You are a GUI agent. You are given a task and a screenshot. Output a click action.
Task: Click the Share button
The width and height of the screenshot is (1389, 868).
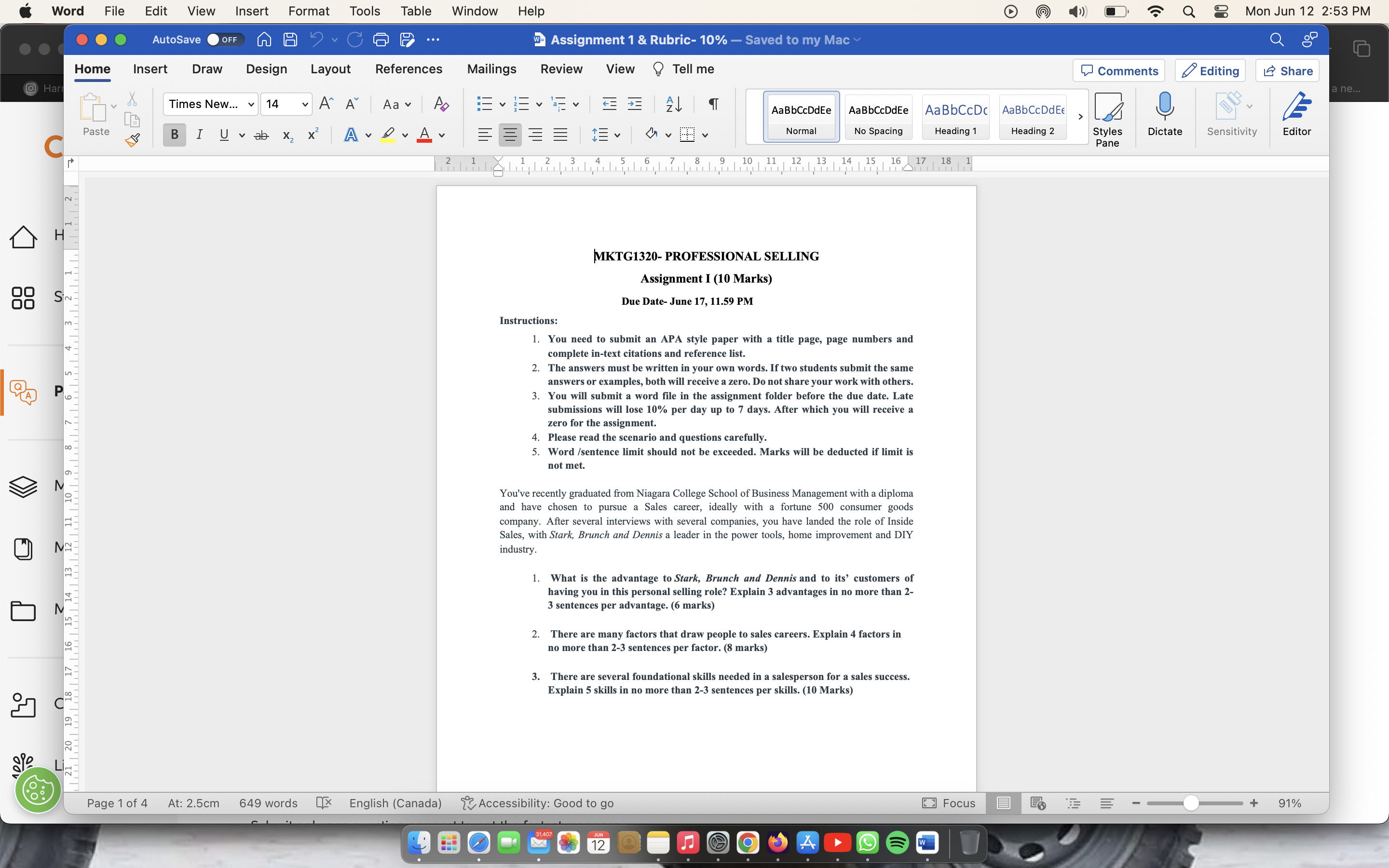(1287, 70)
